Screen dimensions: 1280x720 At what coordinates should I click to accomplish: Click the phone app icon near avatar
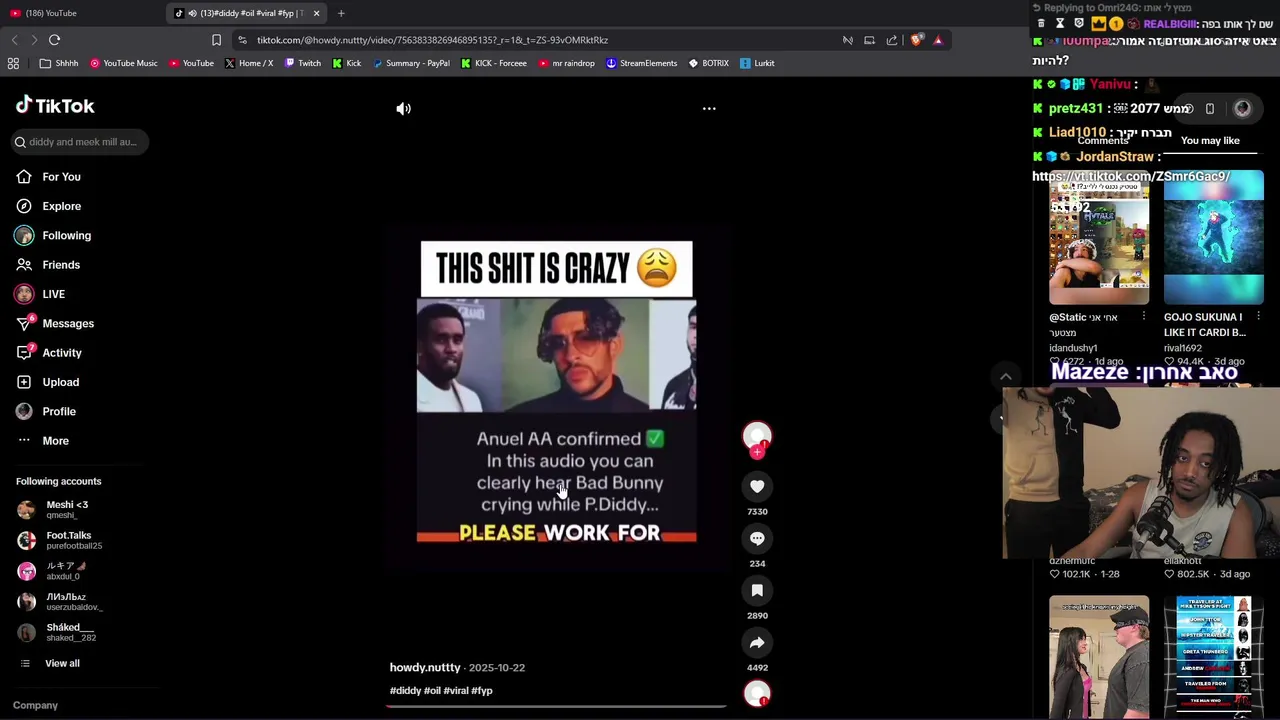pyautogui.click(x=1209, y=108)
